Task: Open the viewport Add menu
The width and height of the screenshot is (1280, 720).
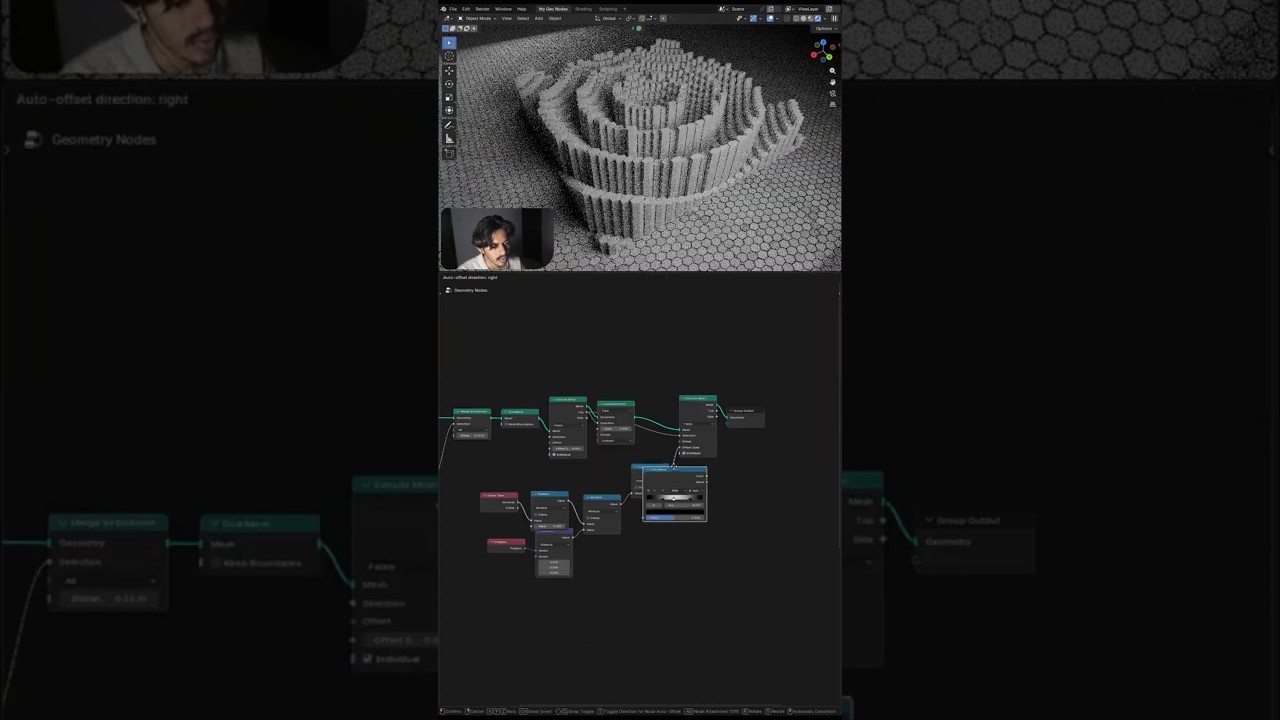Action: (x=539, y=18)
